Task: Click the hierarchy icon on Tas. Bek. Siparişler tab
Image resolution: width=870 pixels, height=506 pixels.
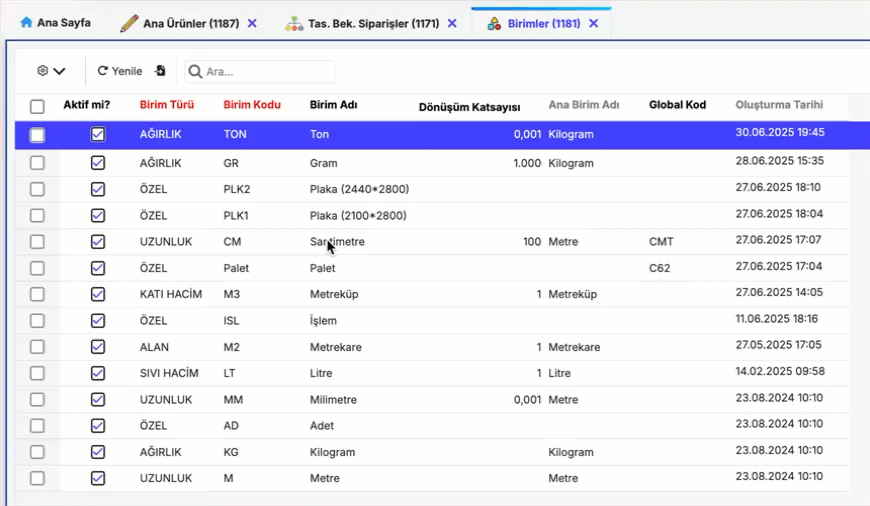Action: pyautogui.click(x=293, y=23)
